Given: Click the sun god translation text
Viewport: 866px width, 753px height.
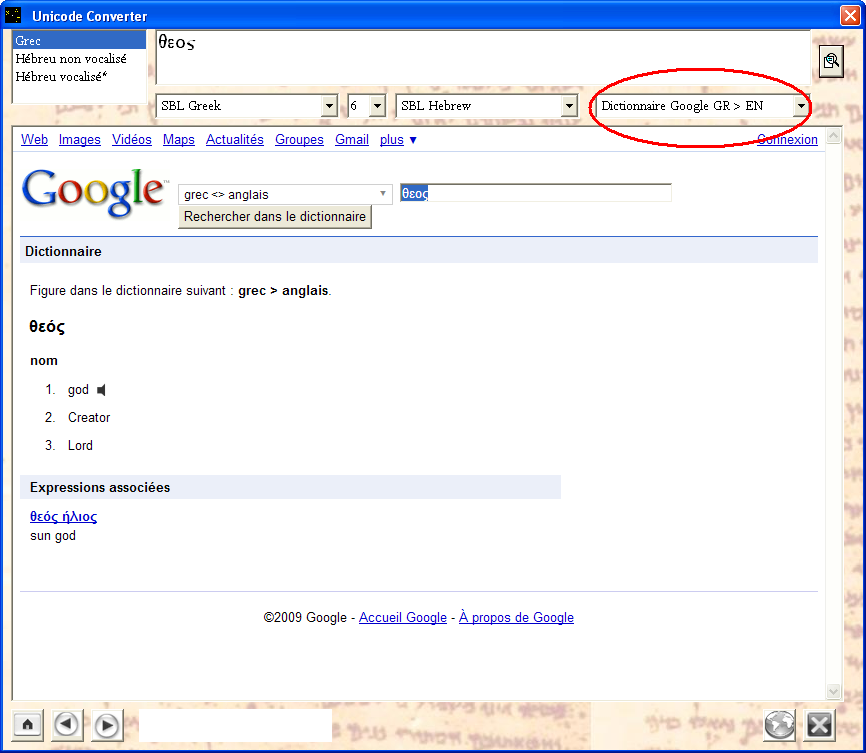Looking at the screenshot, I should pyautogui.click(x=53, y=536).
